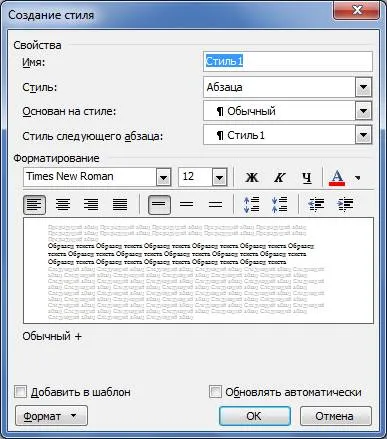Set single line spacing
387x439 pixels.
coord(159,204)
